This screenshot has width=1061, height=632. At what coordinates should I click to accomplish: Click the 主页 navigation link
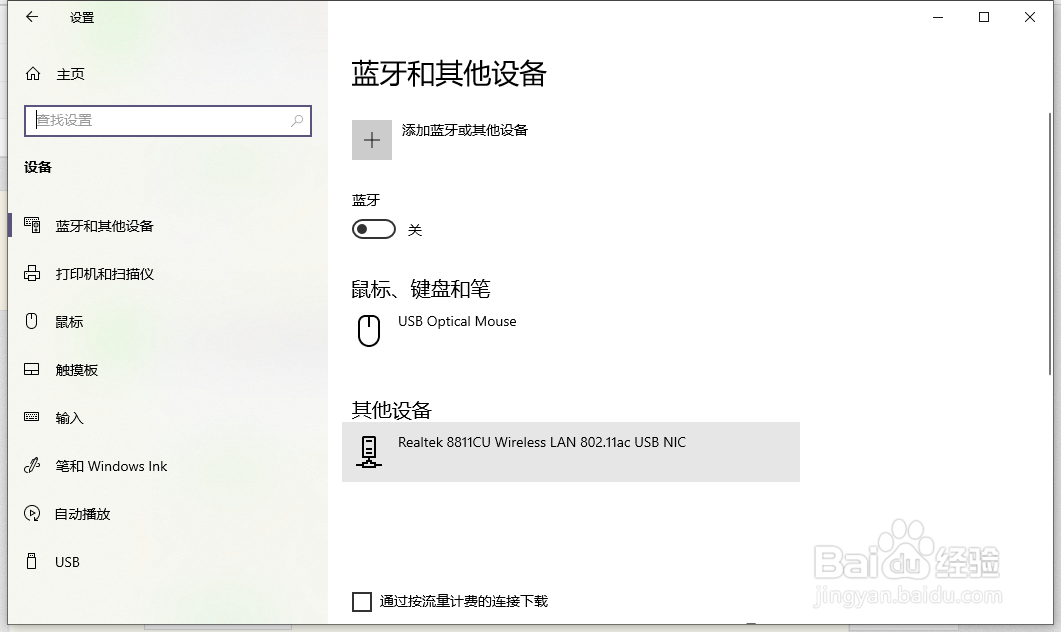point(70,73)
